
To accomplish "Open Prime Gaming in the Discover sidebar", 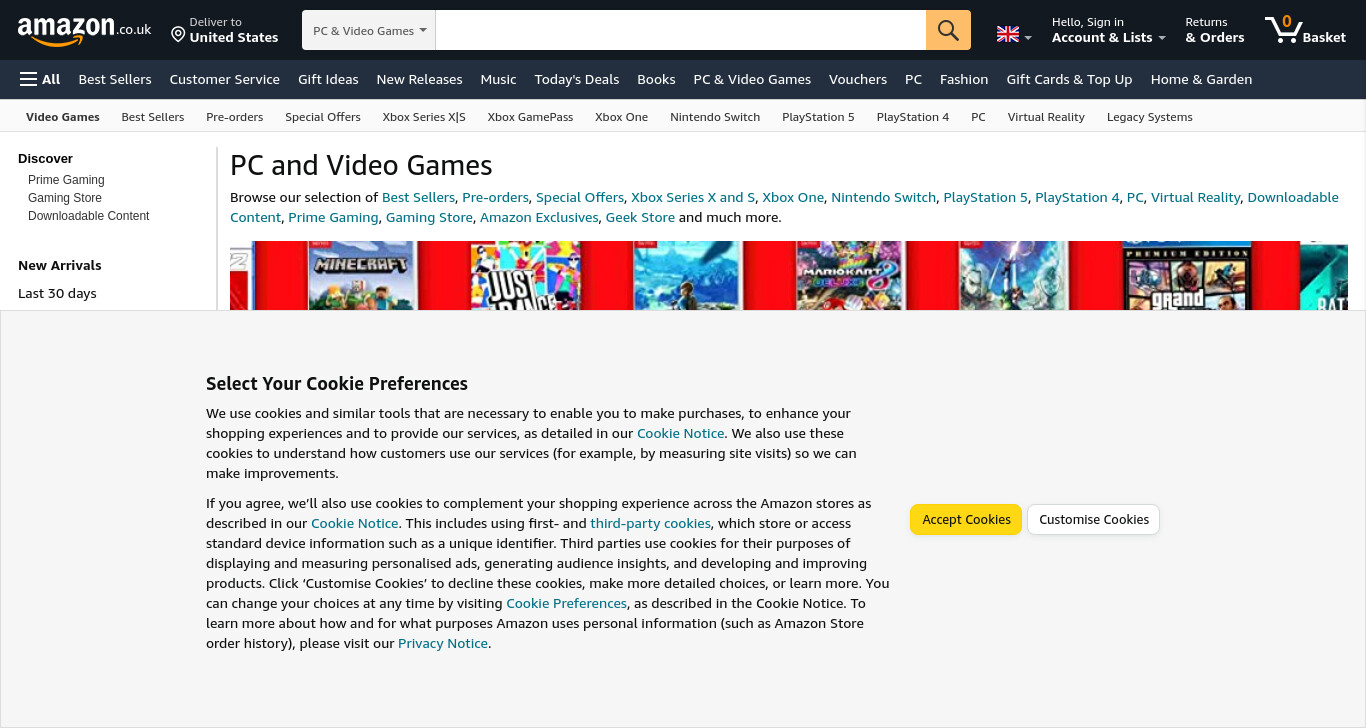I will click(66, 180).
